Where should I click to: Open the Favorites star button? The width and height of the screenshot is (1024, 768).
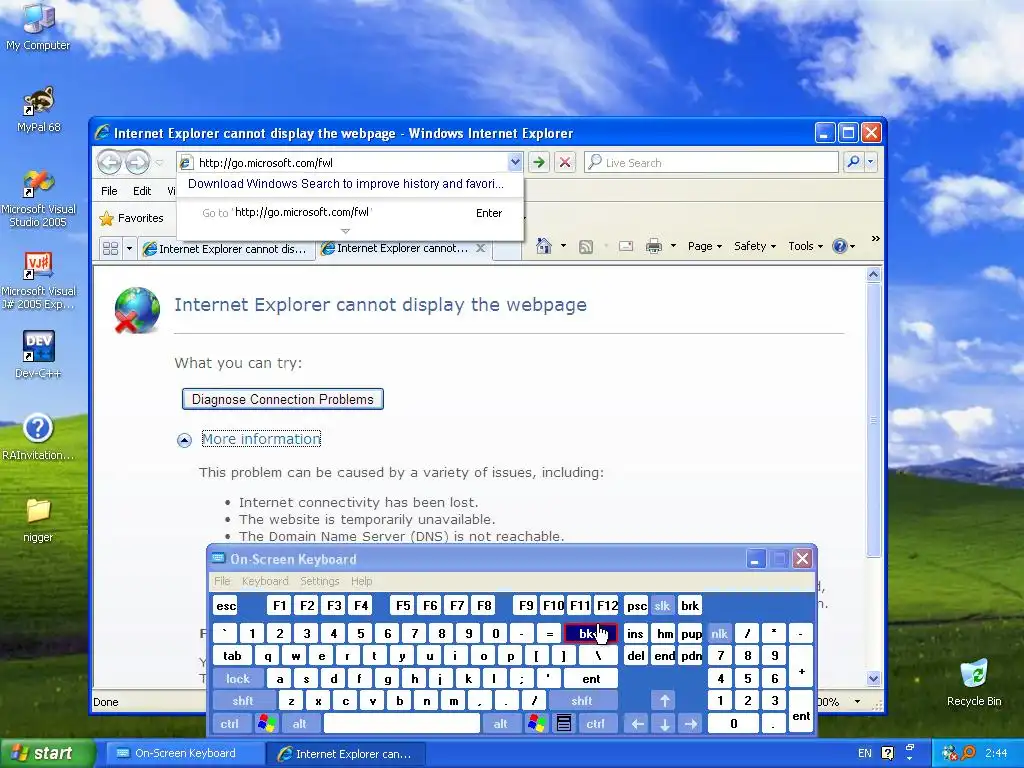pyautogui.click(x=131, y=218)
